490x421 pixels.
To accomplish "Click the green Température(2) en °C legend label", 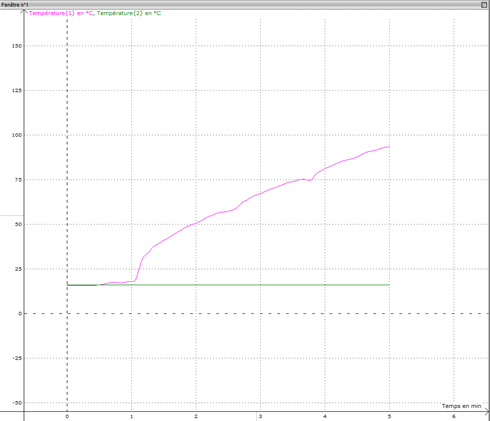I will click(x=129, y=13).
